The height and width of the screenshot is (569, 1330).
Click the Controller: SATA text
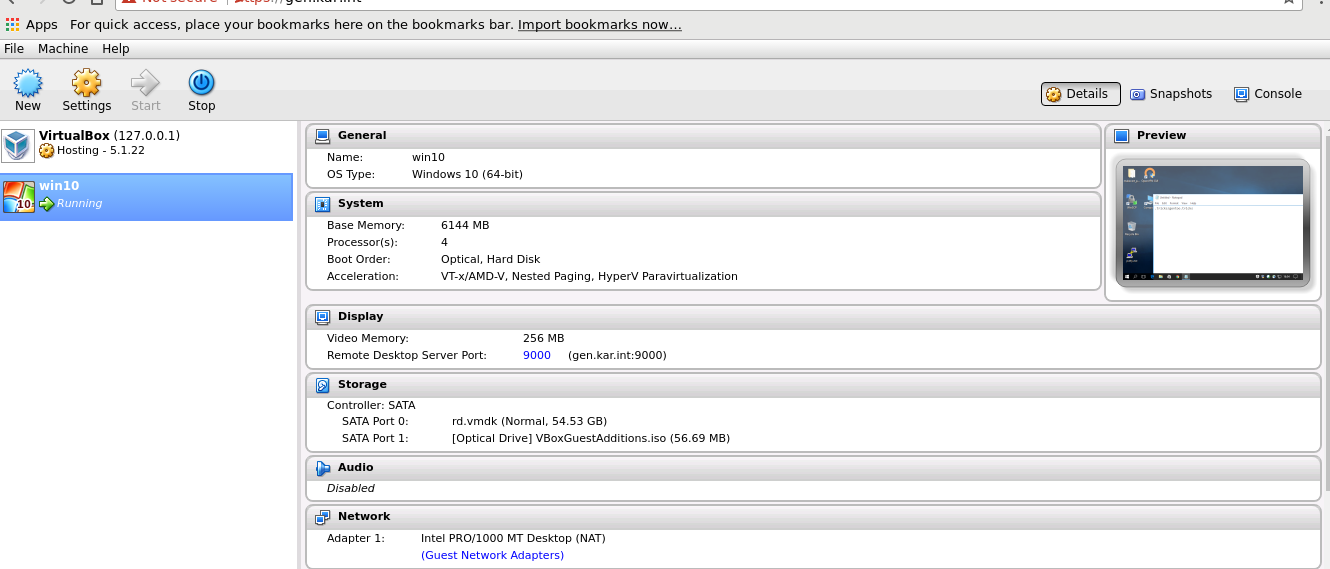(371, 406)
